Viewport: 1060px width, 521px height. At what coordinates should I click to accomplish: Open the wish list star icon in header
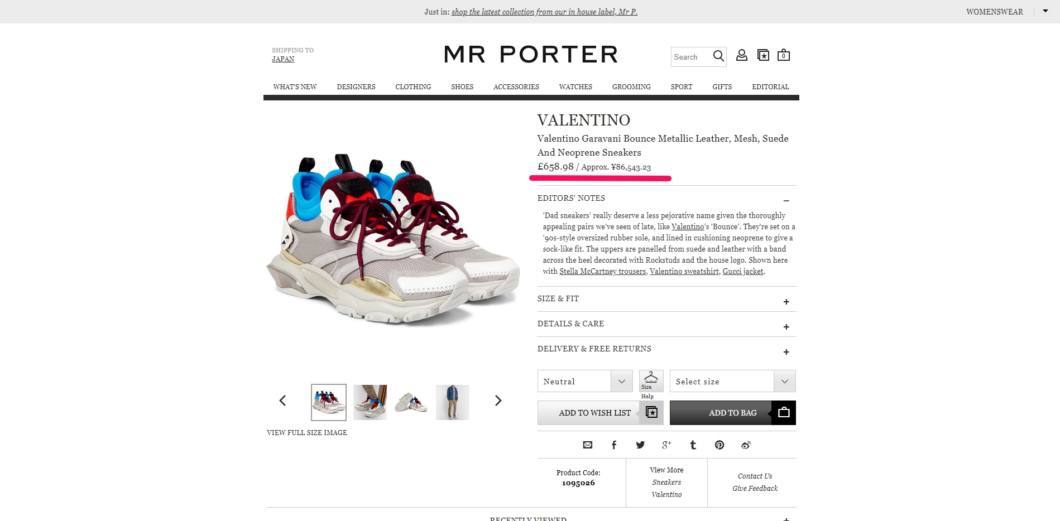(x=763, y=55)
